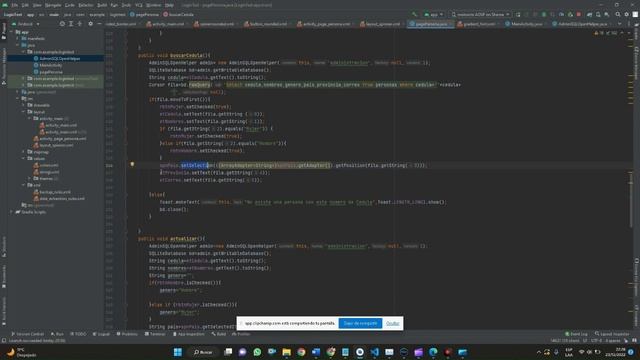Image resolution: width=640 pixels, height=360 pixels.
Task: Open Search Everywhere magnifier in the toolbar
Action: 618,14
